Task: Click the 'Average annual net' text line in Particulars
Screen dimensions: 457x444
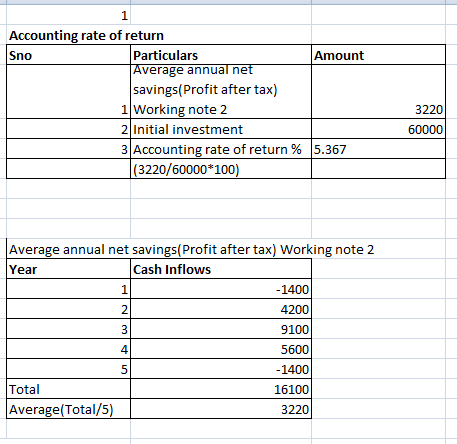Action: click(x=193, y=70)
